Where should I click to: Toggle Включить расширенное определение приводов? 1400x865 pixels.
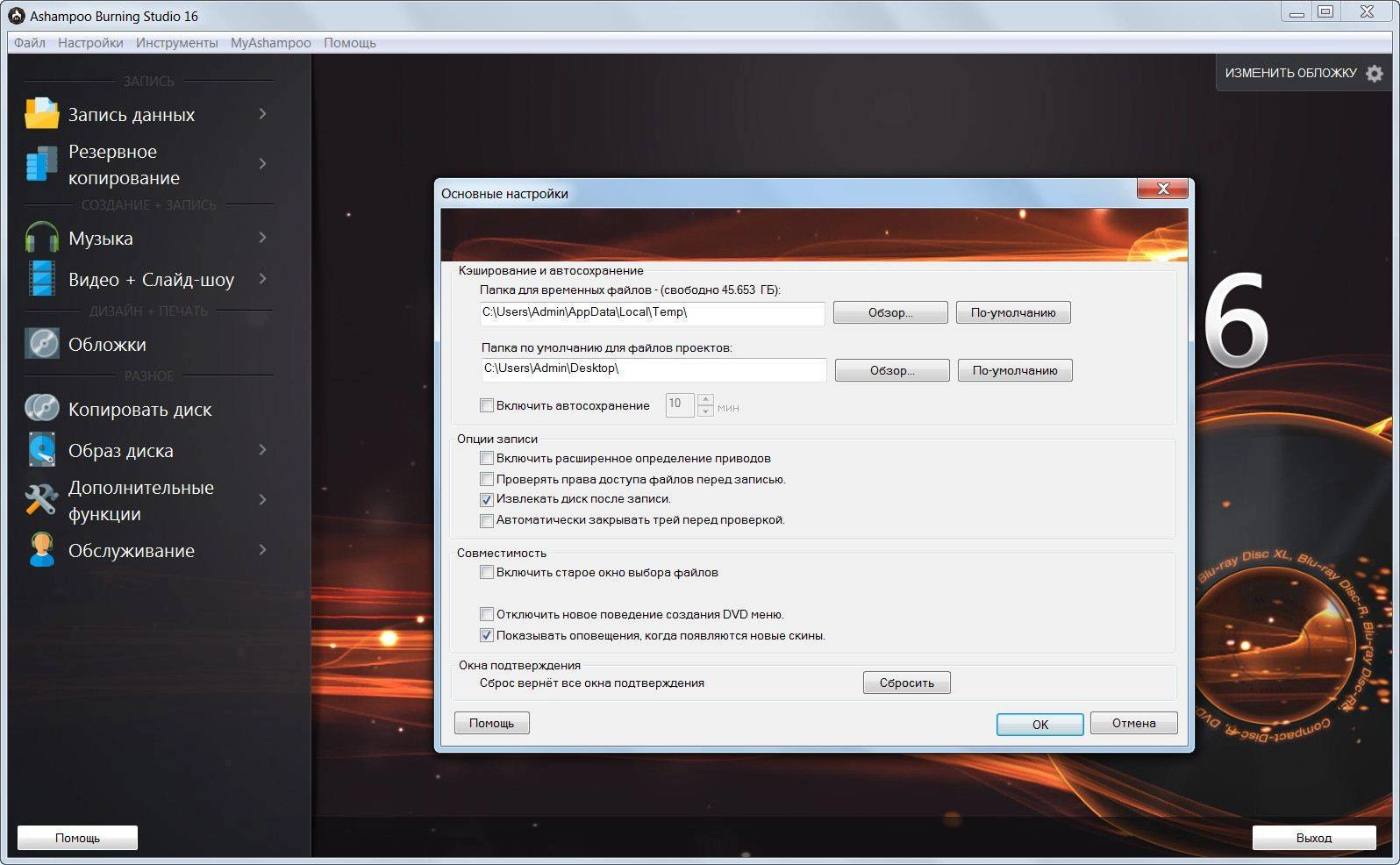coord(487,458)
